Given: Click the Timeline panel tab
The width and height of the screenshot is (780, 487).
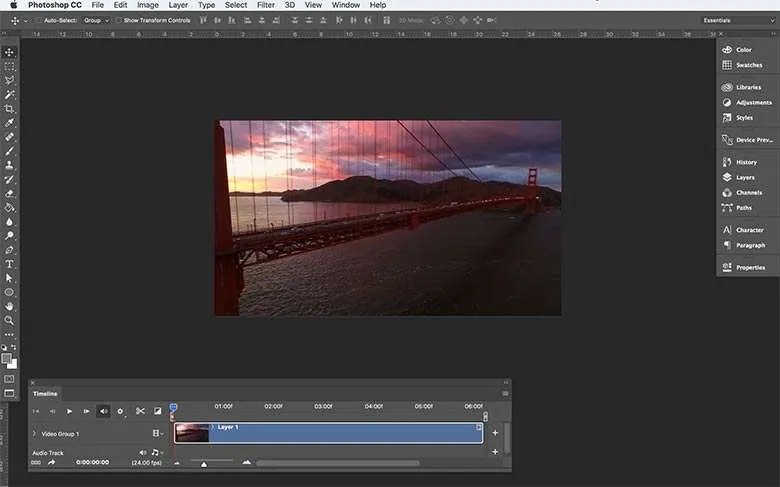Looking at the screenshot, I should click(46, 394).
